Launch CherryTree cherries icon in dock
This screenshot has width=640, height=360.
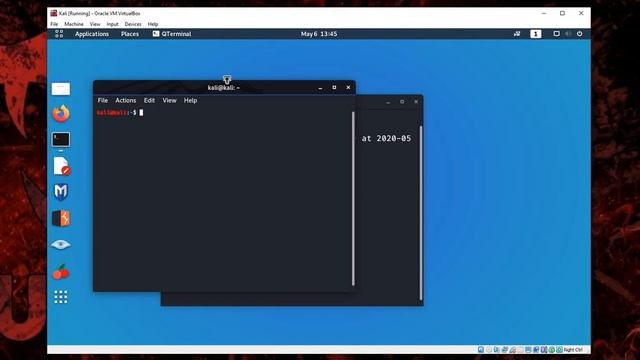pyautogui.click(x=61, y=271)
